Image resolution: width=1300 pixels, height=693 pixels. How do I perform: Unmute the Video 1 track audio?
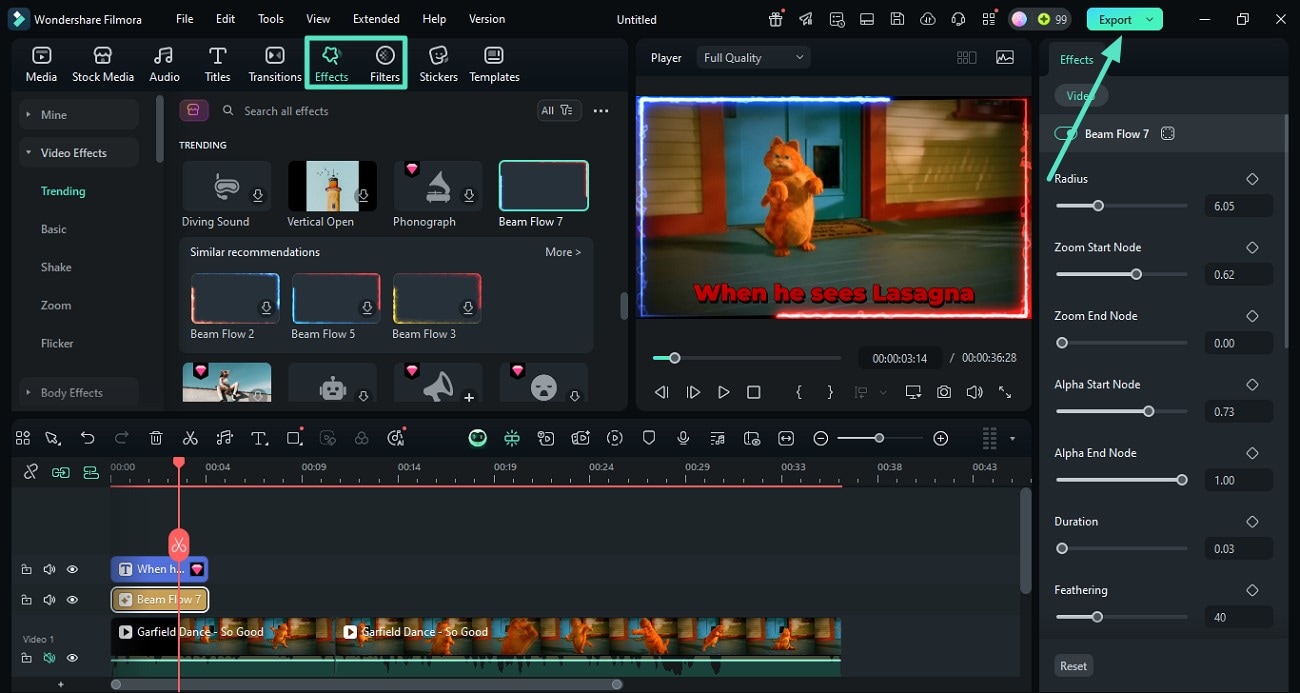click(x=49, y=658)
